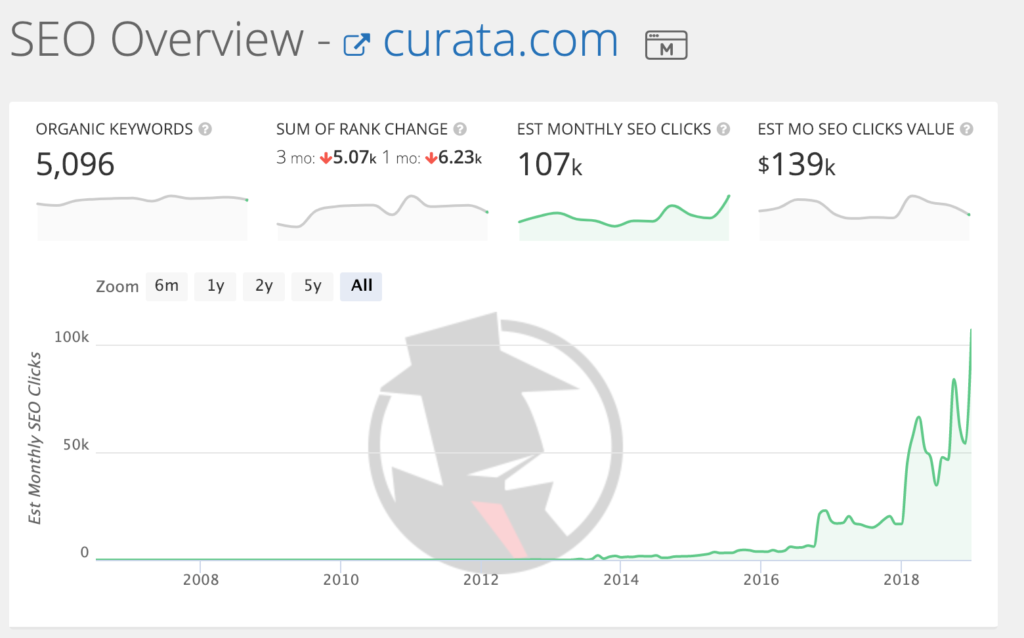This screenshot has height=638, width=1024.
Task: Click the browser window M icon
Action: (x=666, y=45)
